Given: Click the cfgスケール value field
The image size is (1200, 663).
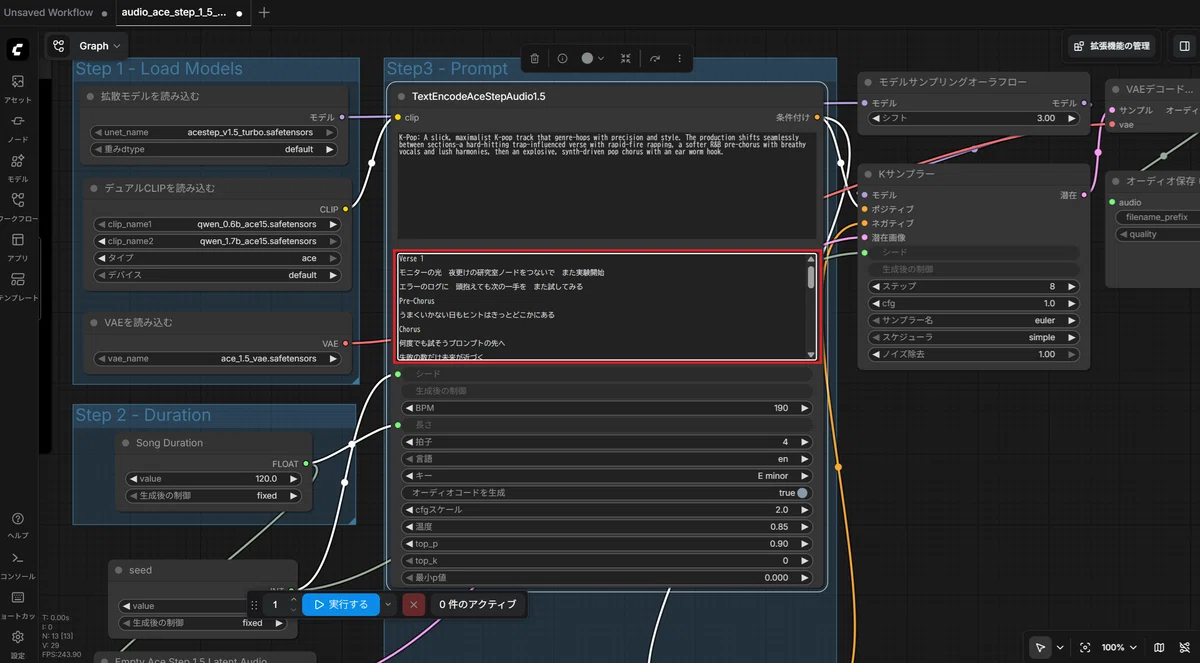Looking at the screenshot, I should click(x=607, y=510).
